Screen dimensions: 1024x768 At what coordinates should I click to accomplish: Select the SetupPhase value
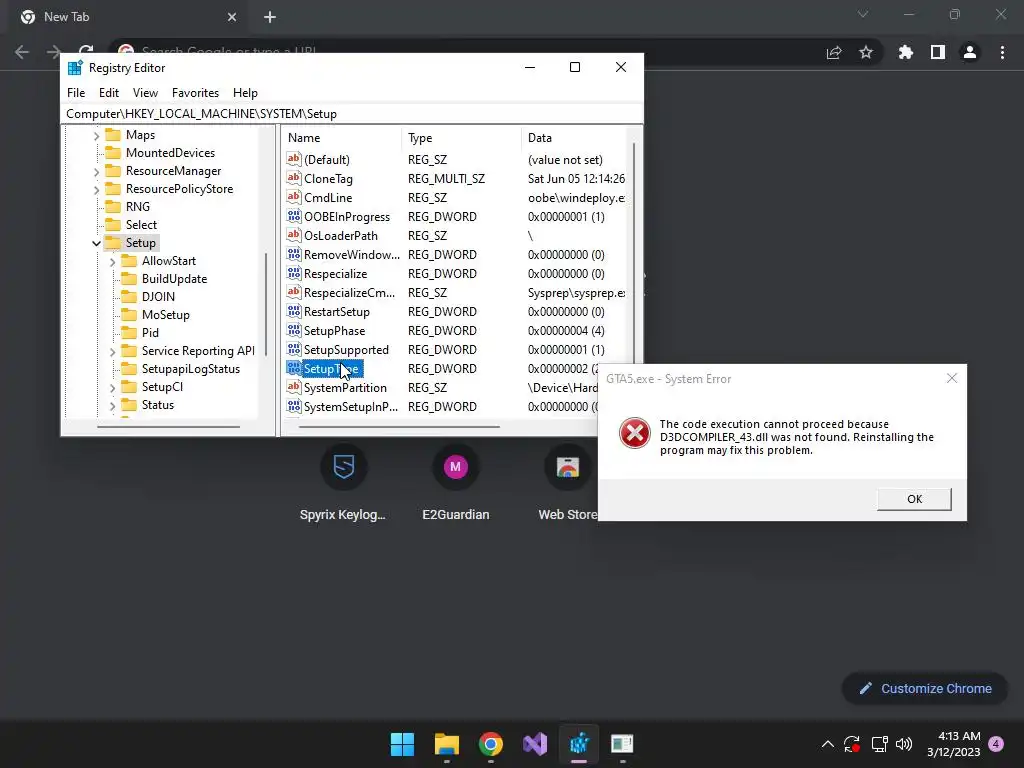coord(334,330)
